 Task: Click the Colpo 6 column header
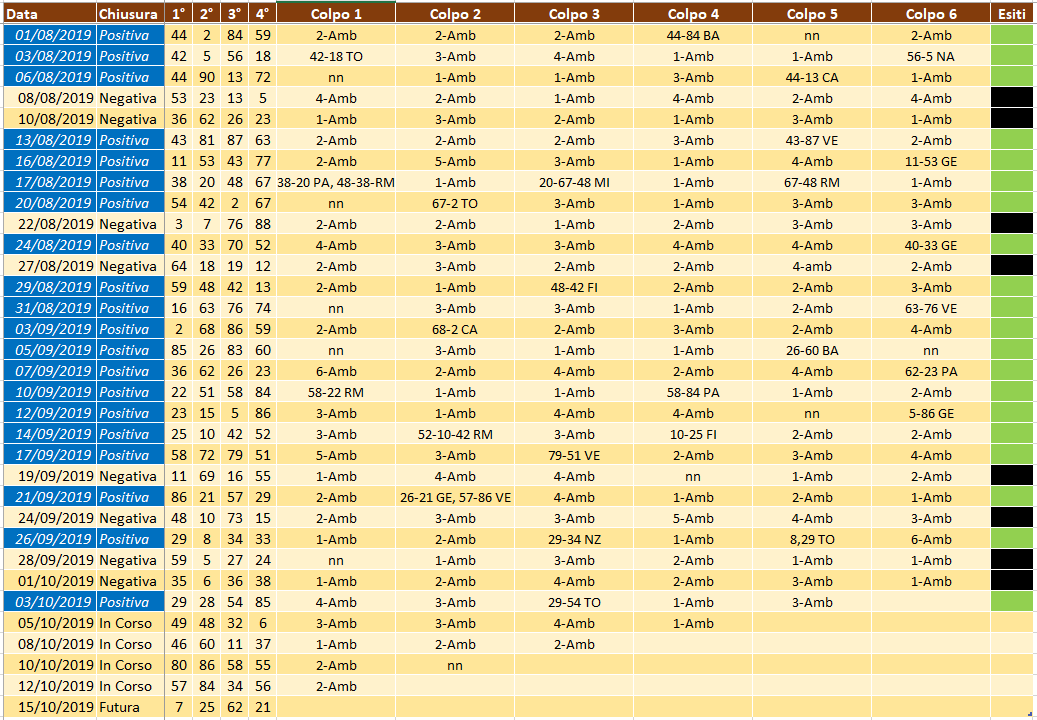point(931,13)
